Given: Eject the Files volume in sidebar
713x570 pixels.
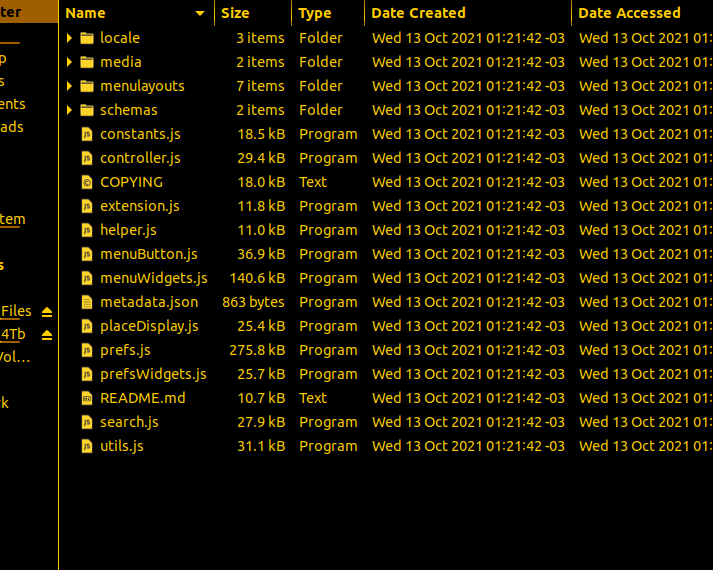Looking at the screenshot, I should 46,312.
